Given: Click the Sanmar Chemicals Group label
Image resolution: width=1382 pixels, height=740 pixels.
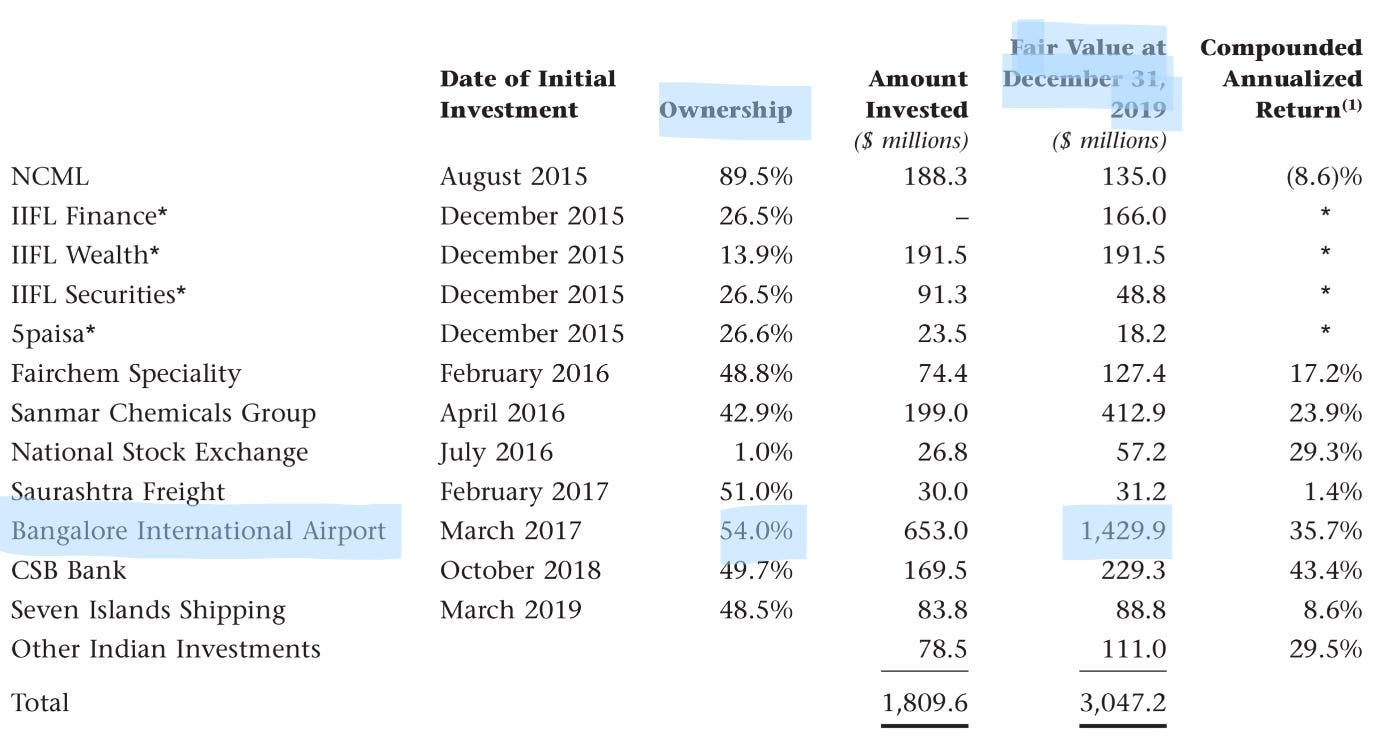Looking at the screenshot, I should (x=163, y=413).
